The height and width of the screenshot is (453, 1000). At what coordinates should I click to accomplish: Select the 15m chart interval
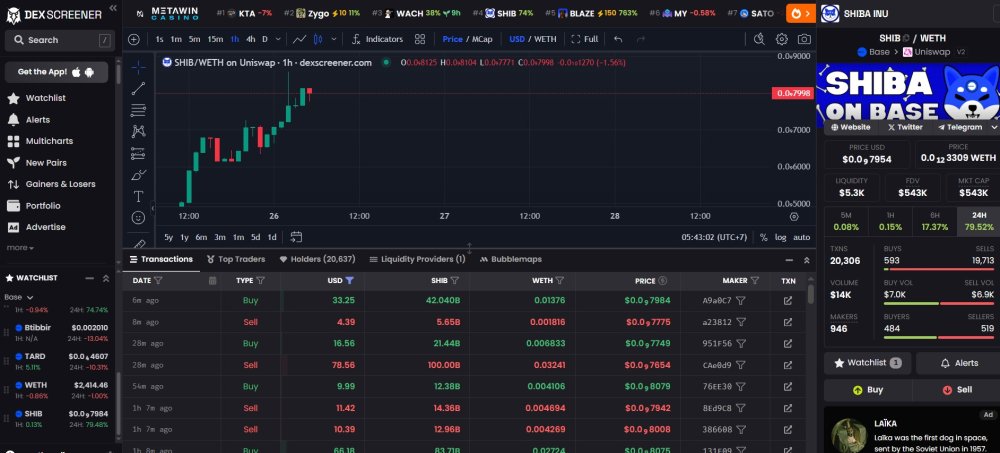click(215, 39)
